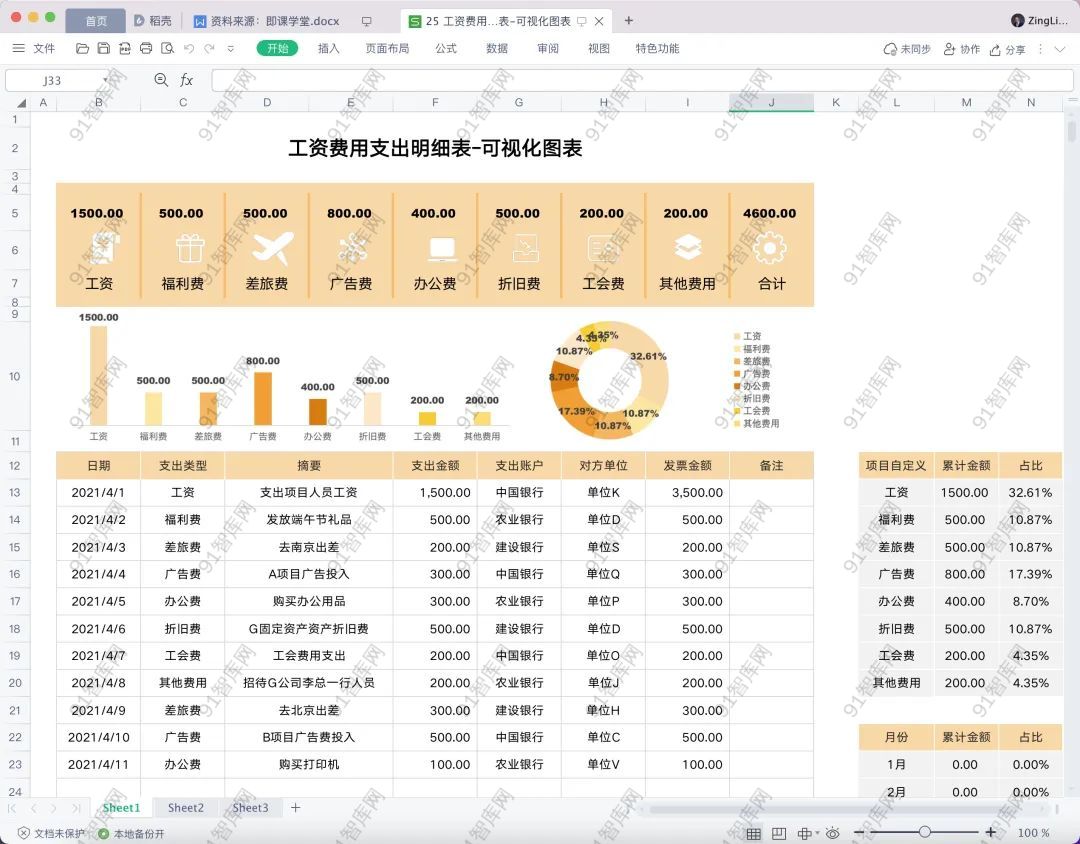1080x844 pixels.
Task: Open the 插入 (Insert) ribbon tab
Action: (x=328, y=48)
